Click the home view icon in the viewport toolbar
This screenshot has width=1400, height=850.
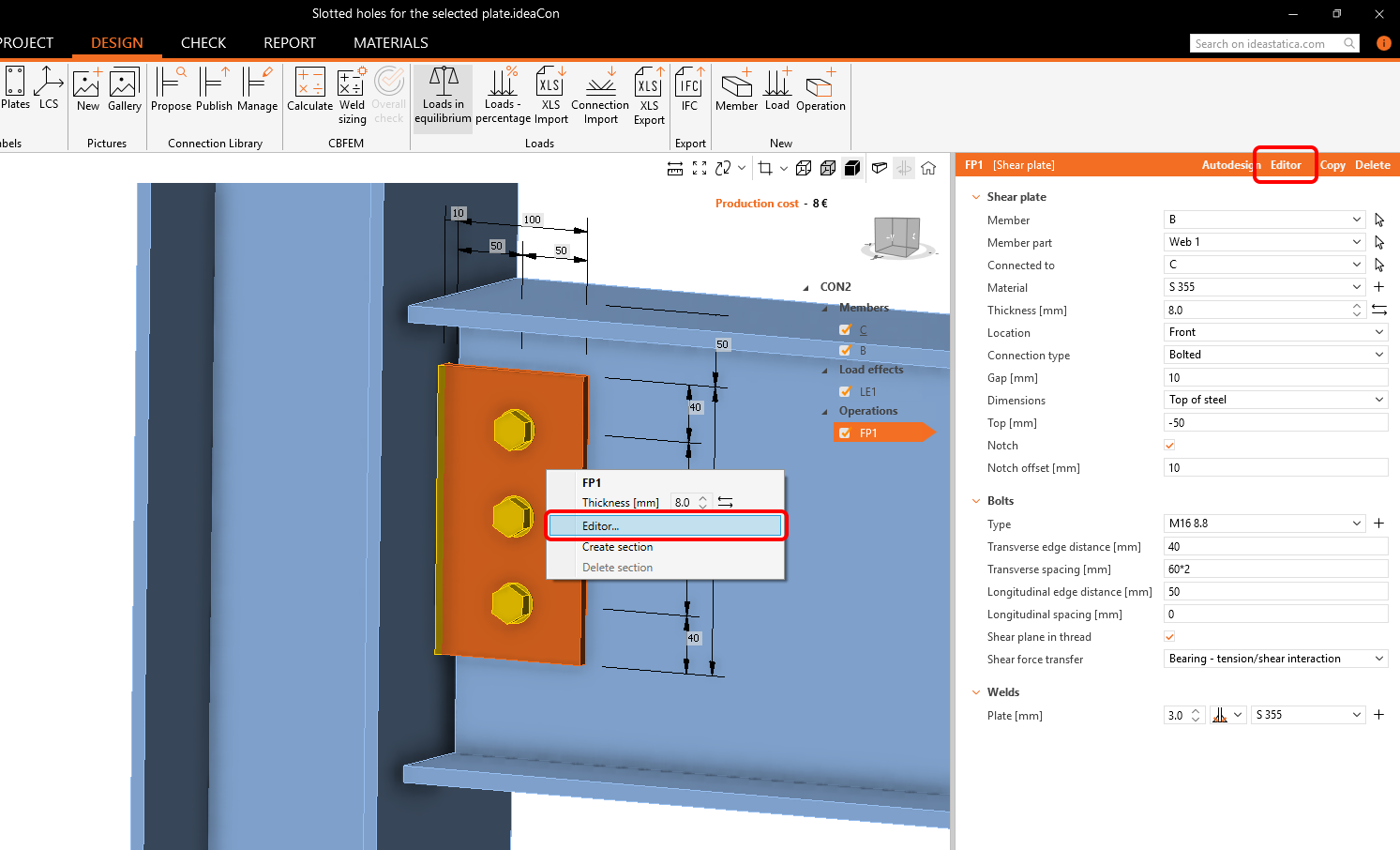(x=928, y=167)
